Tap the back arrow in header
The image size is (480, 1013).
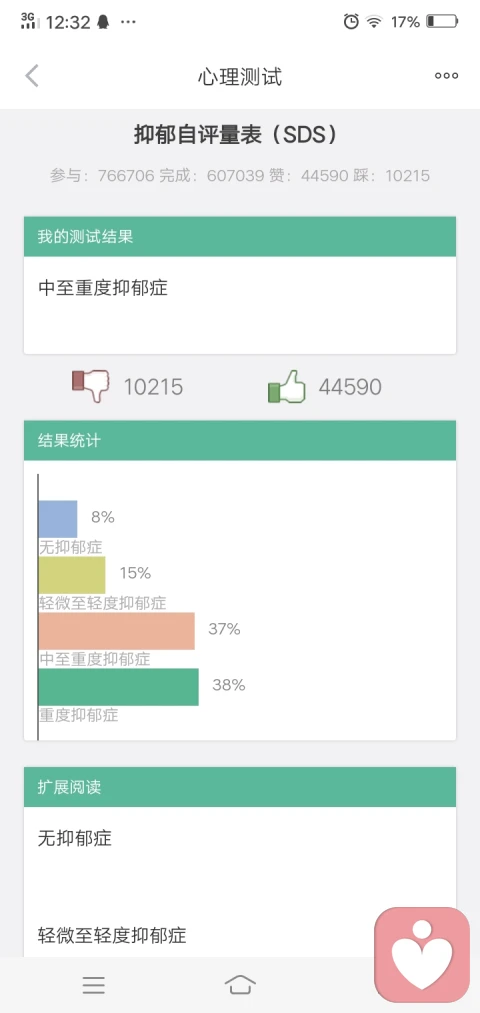click(32, 76)
